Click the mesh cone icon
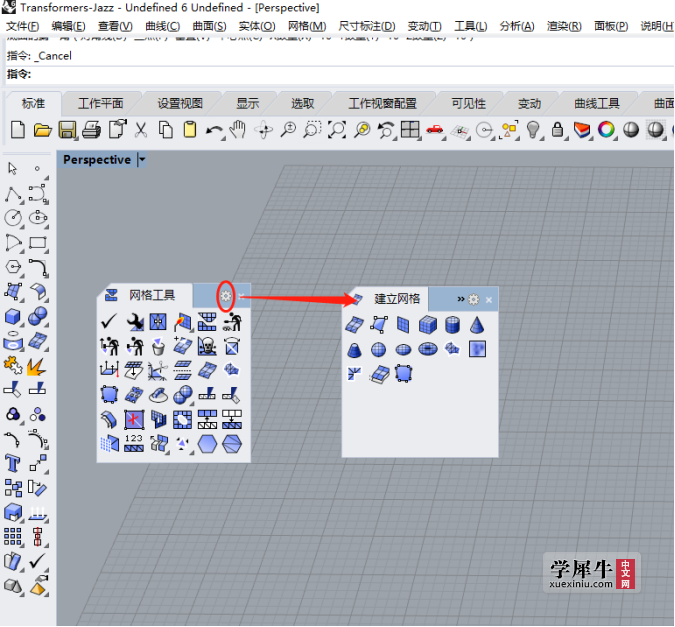The height and width of the screenshot is (627, 675). [477, 325]
